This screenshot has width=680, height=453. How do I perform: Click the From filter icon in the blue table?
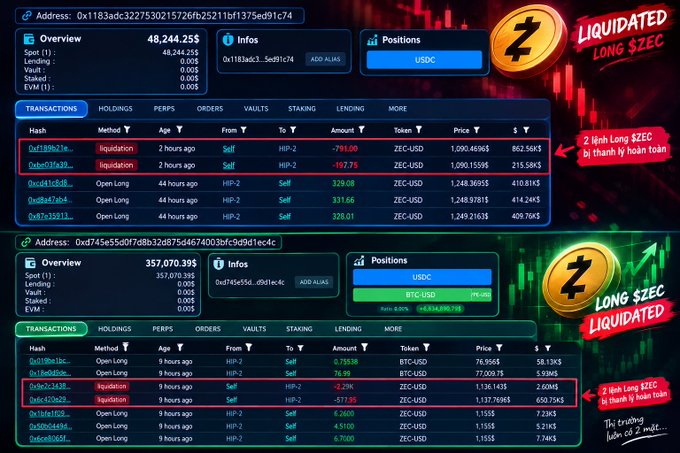pyautogui.click(x=244, y=130)
